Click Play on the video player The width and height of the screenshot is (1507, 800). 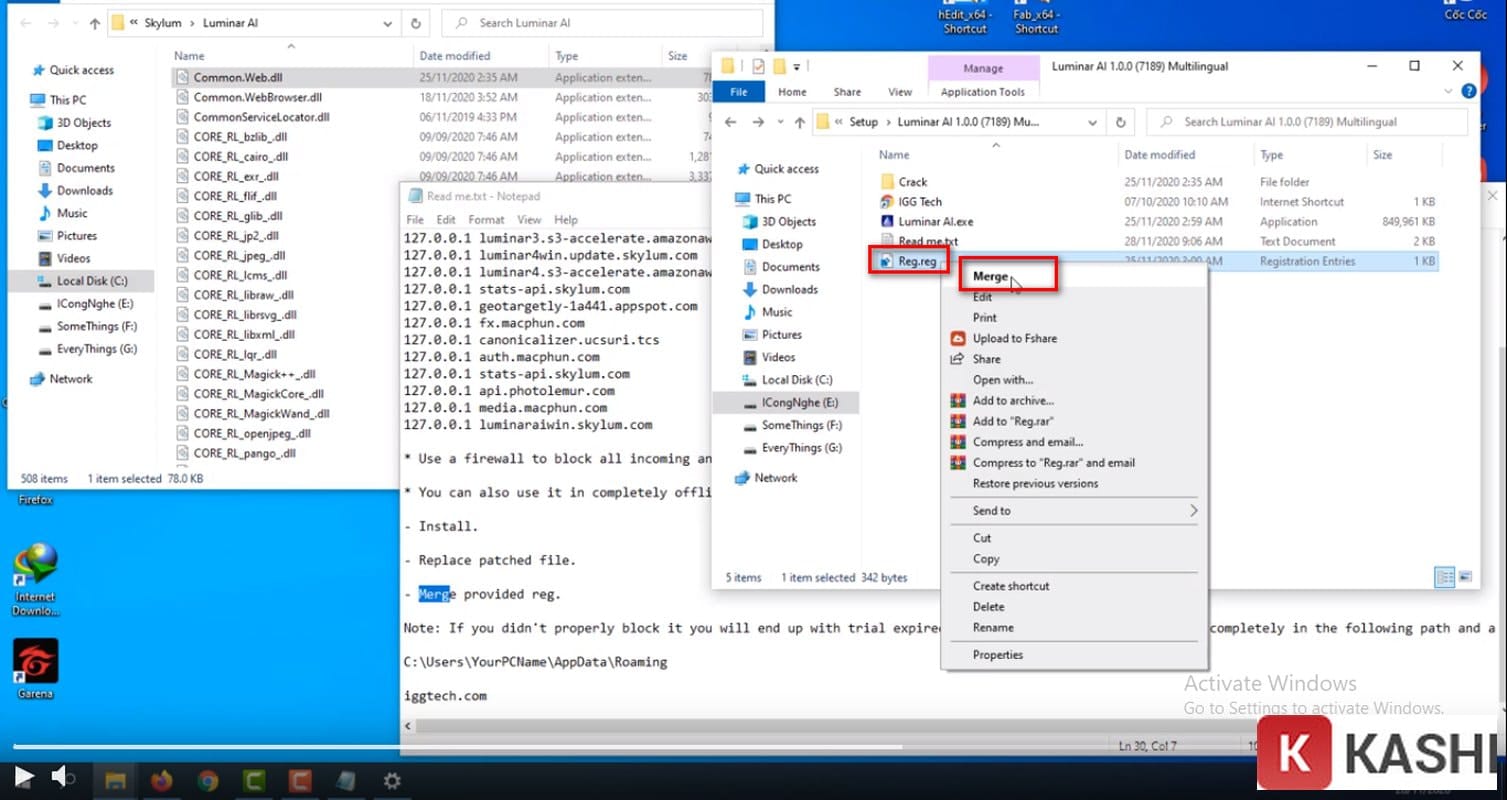pos(24,776)
